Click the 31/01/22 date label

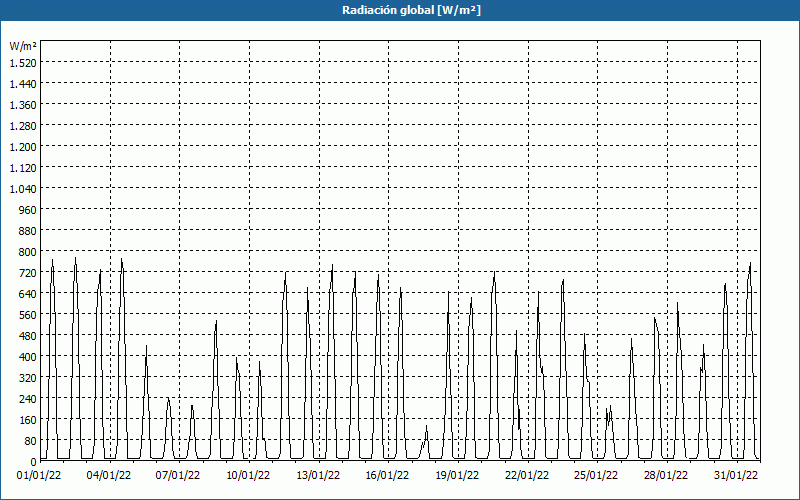click(x=736, y=476)
